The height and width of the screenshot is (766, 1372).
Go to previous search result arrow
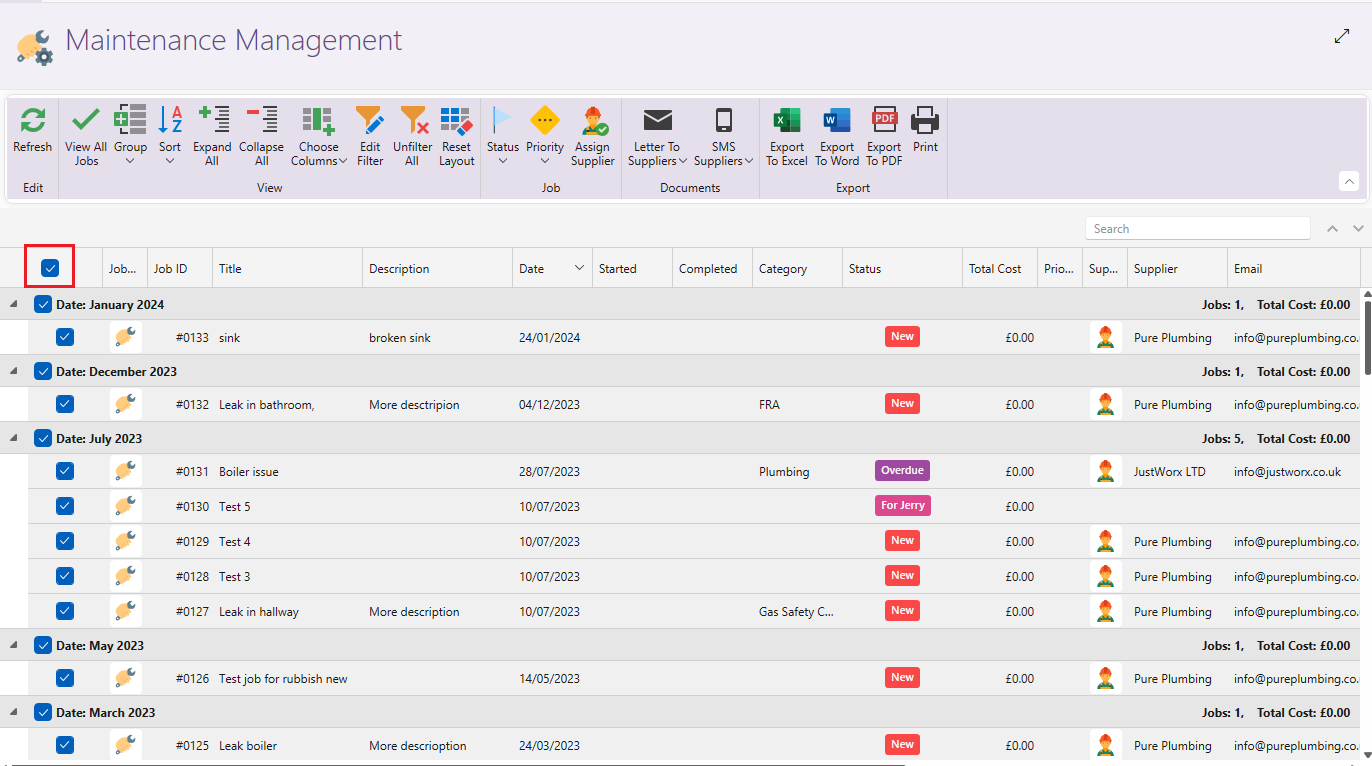pos(1332,229)
